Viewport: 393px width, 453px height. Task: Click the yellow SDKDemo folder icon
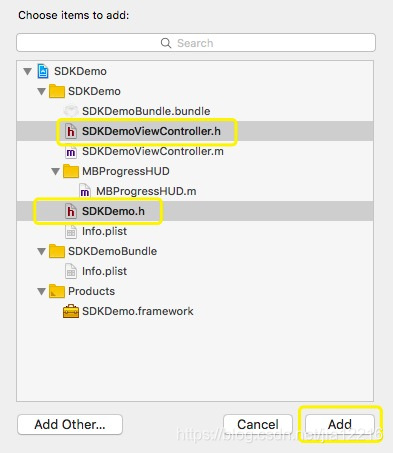click(x=57, y=91)
